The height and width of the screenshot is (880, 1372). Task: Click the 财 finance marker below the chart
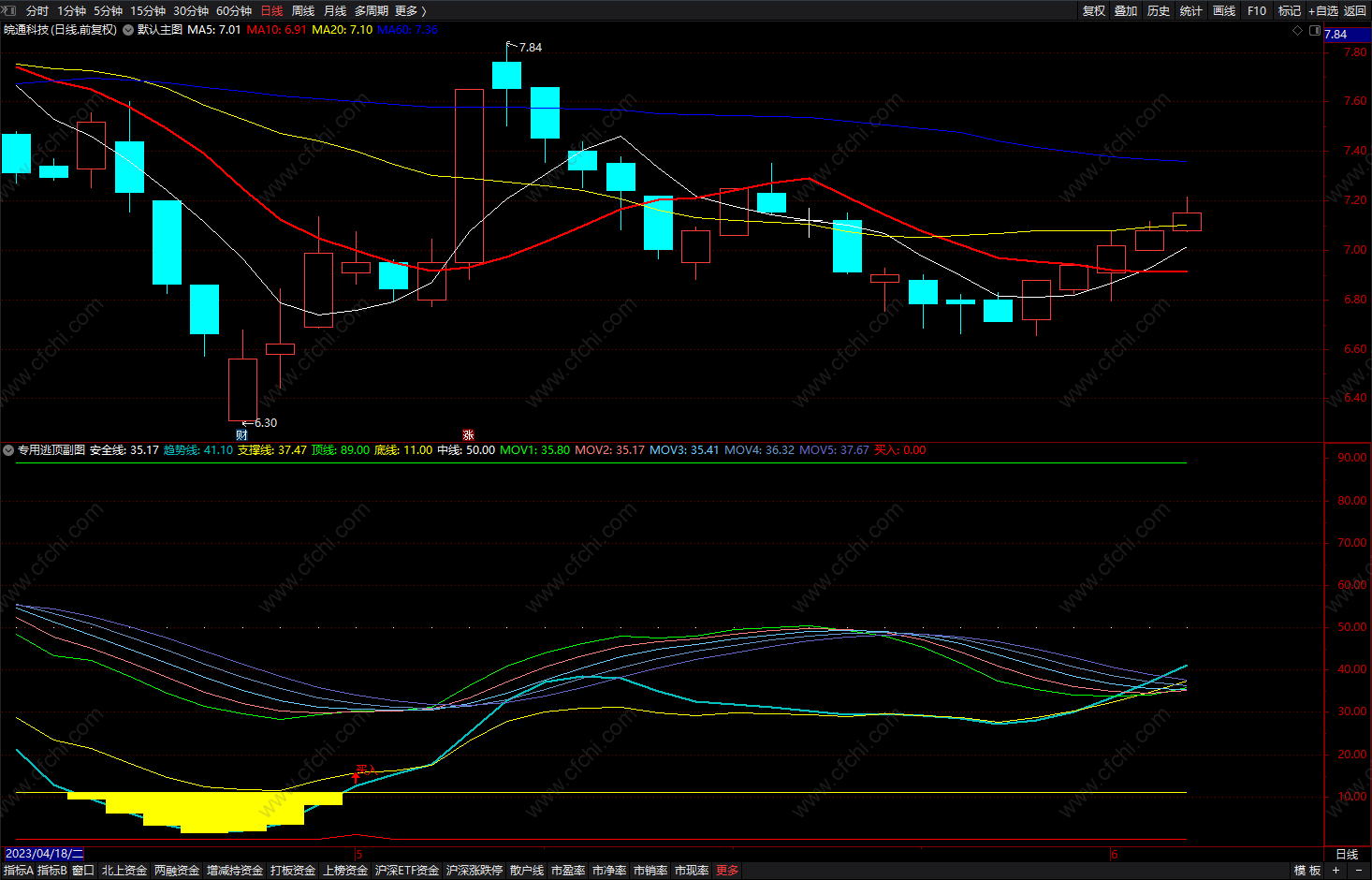241,435
